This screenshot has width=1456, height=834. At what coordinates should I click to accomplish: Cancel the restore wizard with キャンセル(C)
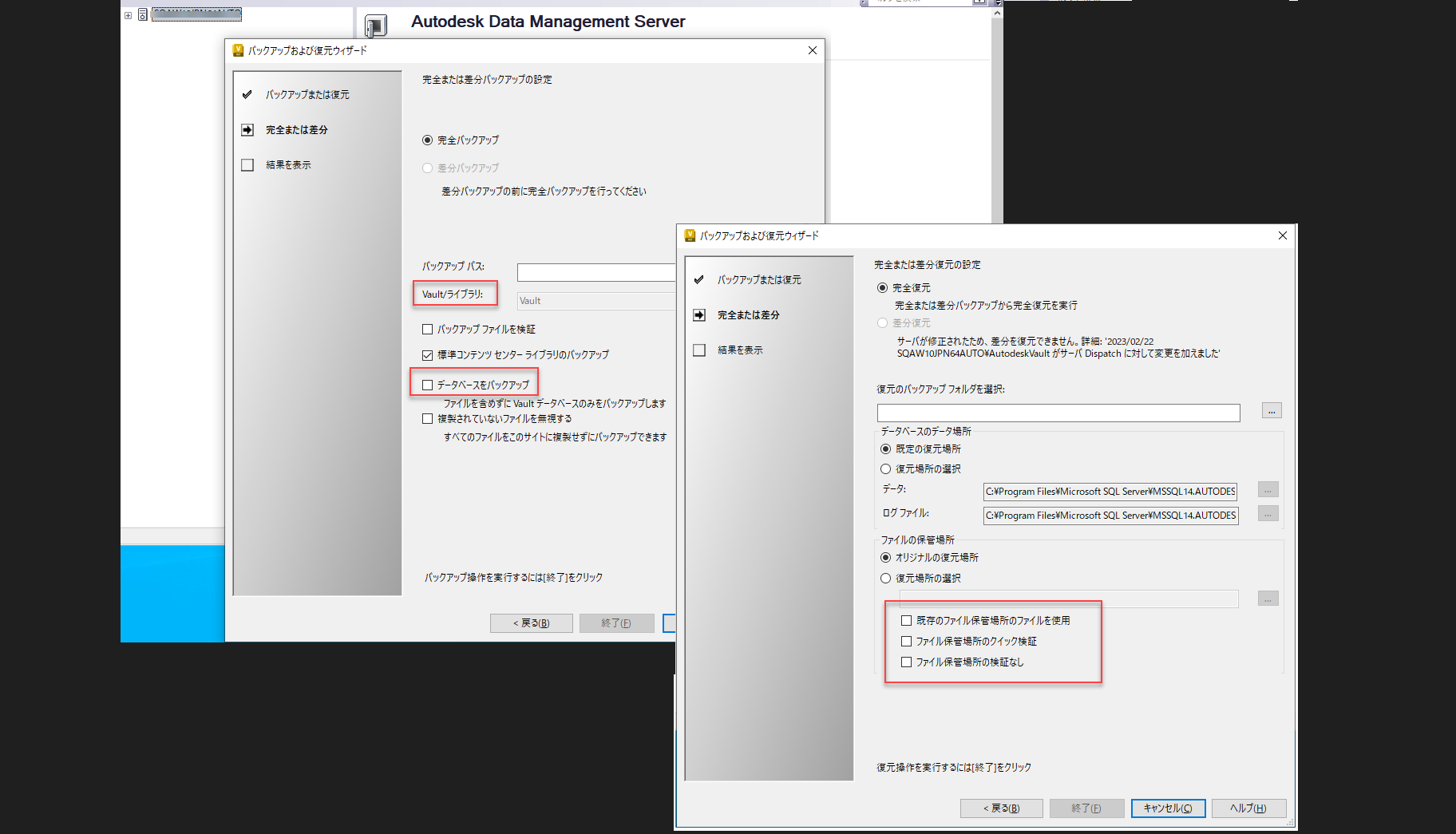point(1168,808)
